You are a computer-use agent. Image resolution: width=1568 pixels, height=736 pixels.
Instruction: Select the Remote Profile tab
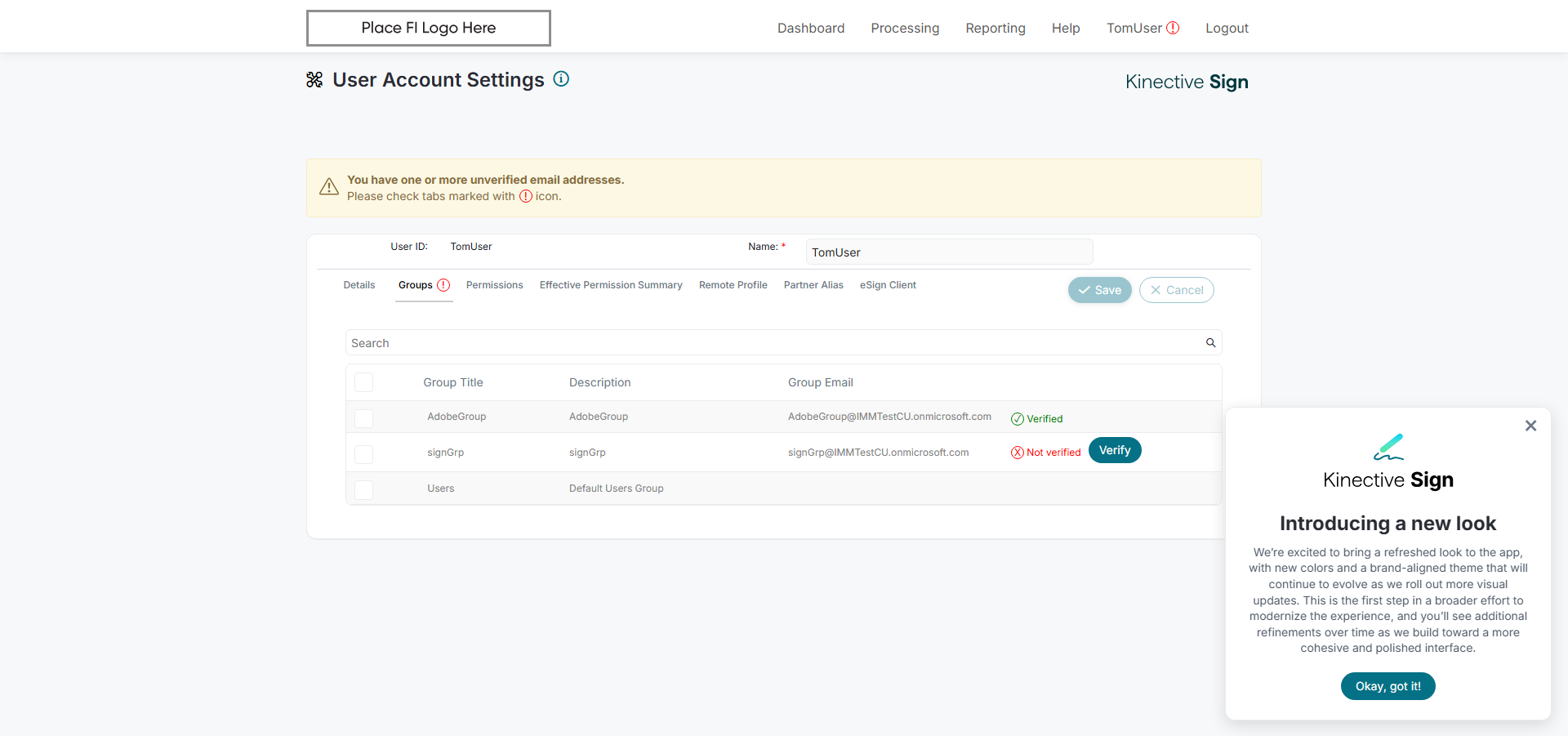click(733, 285)
